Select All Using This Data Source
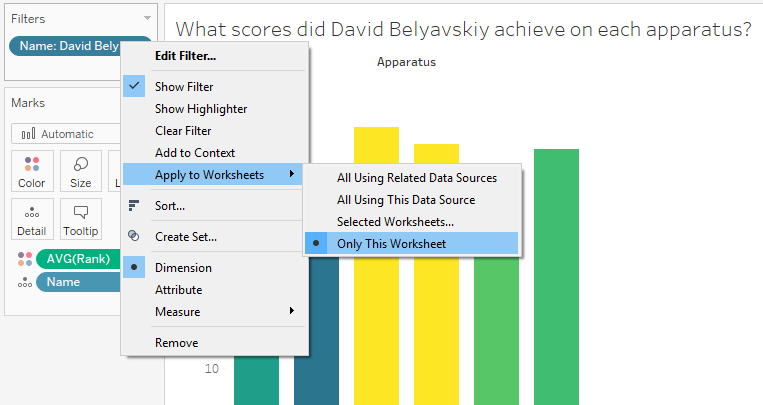 [x=405, y=200]
